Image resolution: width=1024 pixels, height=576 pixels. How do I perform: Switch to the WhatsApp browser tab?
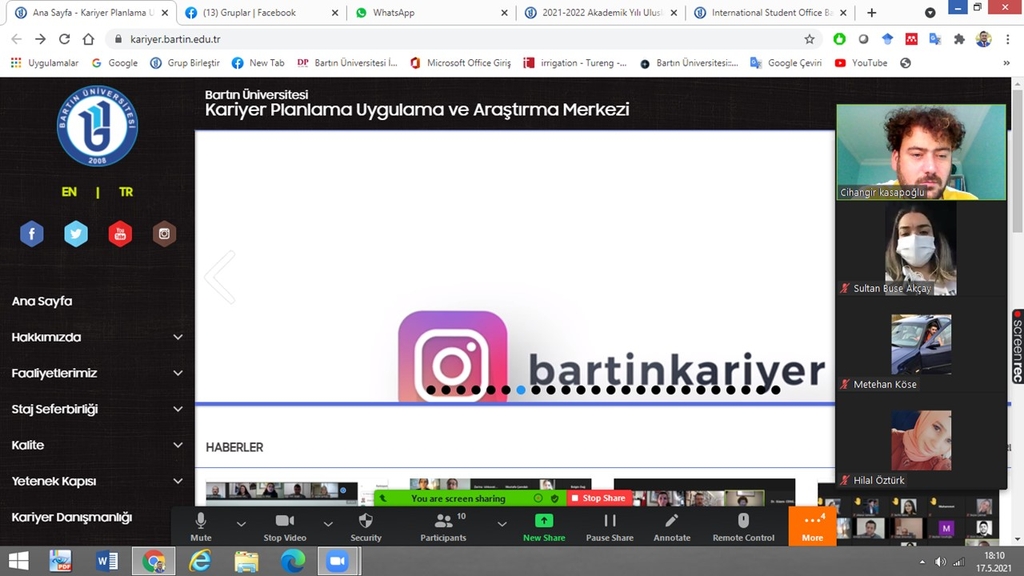(x=428, y=13)
